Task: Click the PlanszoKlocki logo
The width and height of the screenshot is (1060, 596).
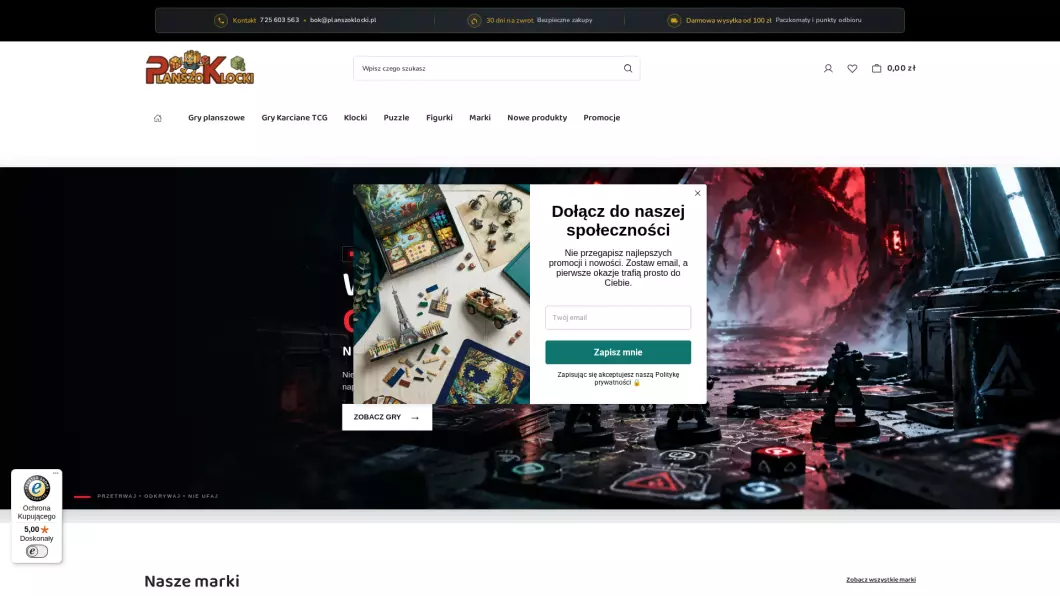Action: (x=199, y=68)
